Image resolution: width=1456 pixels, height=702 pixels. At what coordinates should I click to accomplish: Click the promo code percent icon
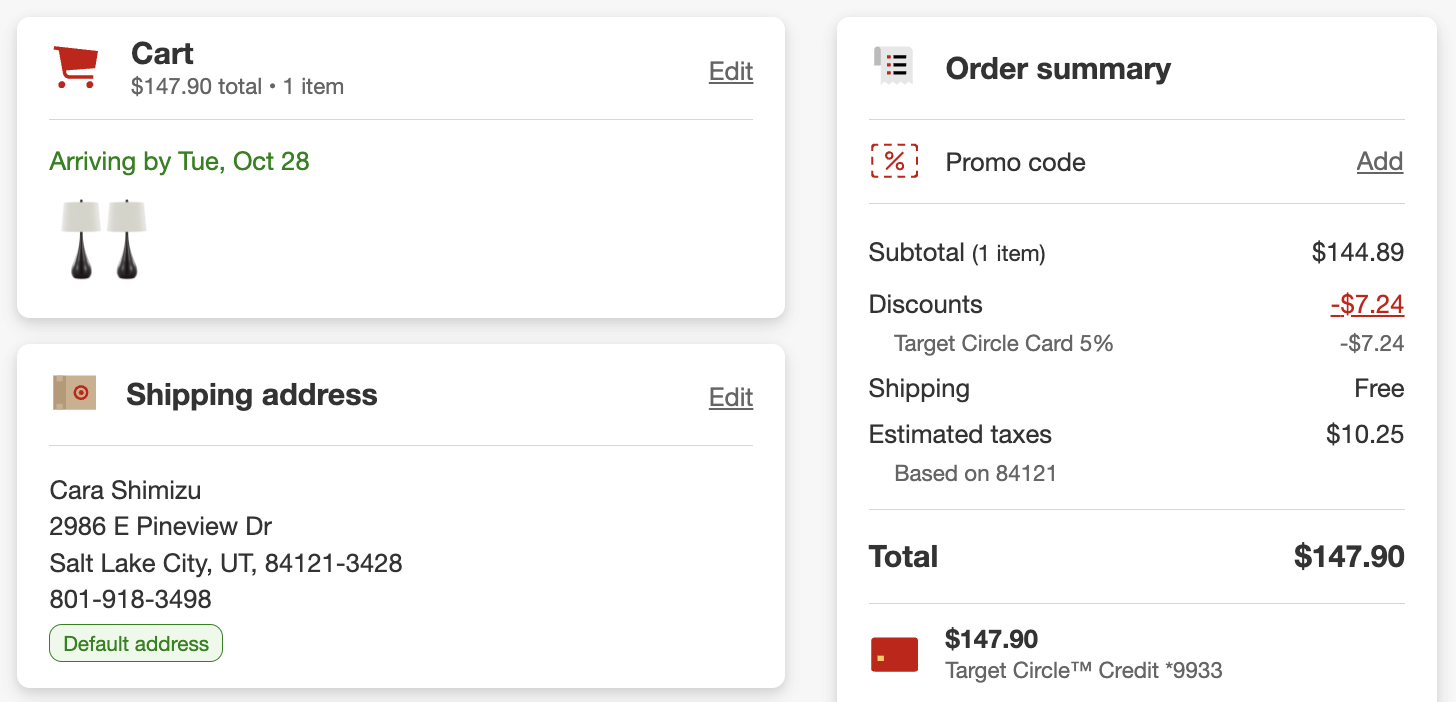tap(894, 161)
